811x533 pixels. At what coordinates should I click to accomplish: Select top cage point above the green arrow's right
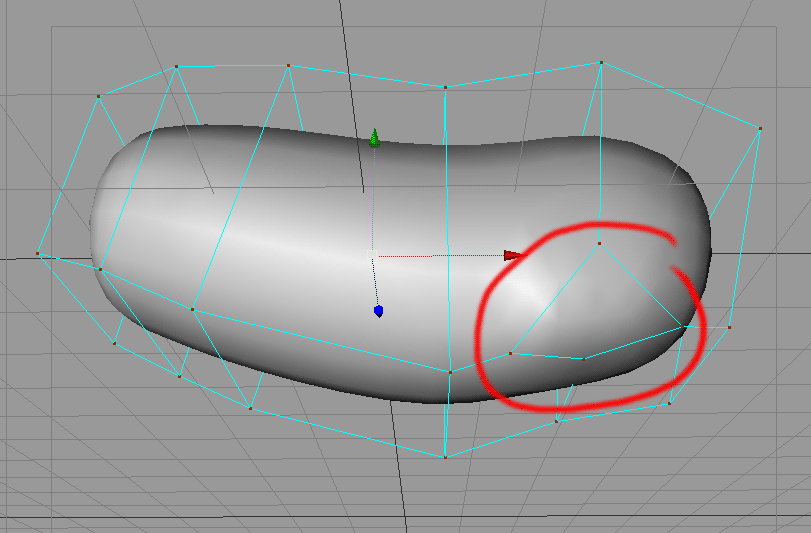pyautogui.click(x=444, y=87)
